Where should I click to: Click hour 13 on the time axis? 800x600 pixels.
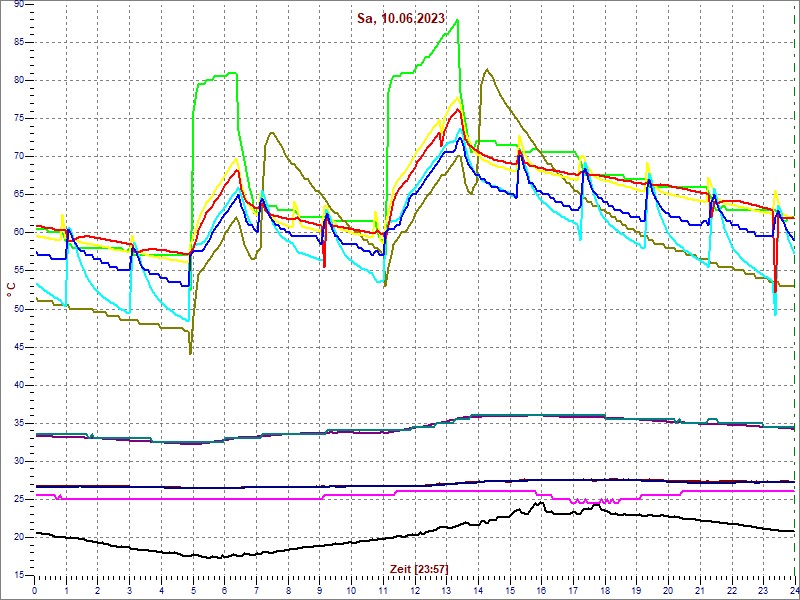(x=446, y=590)
